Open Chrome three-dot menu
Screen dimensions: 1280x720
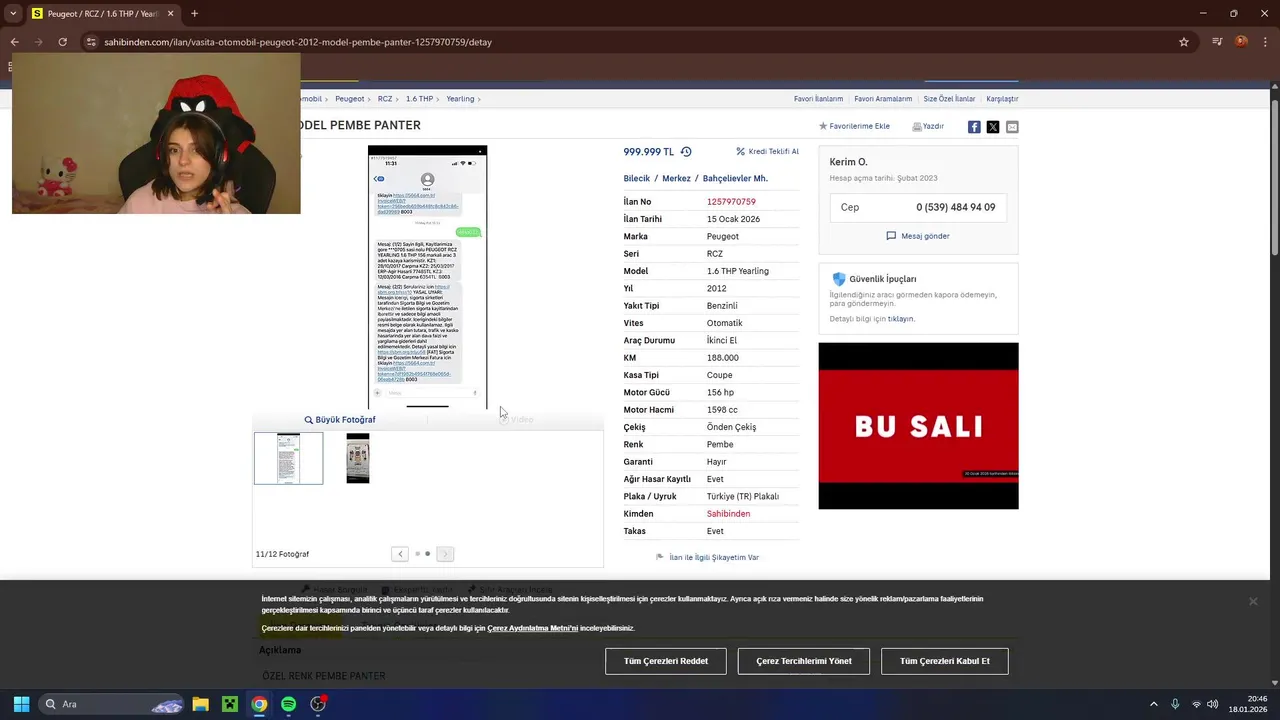coord(1266,42)
